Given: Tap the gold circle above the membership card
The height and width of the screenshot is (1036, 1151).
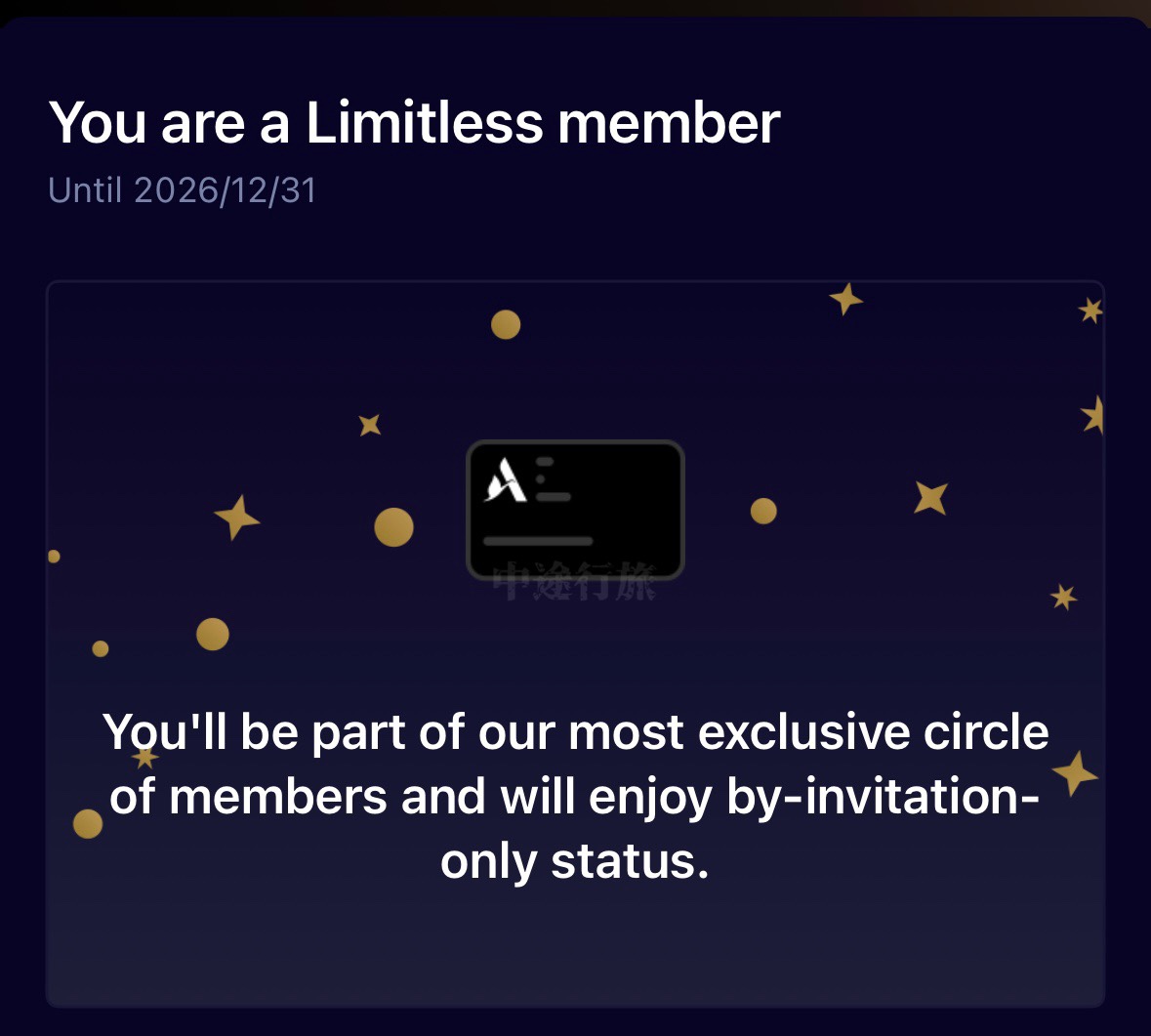Looking at the screenshot, I should pyautogui.click(x=506, y=324).
